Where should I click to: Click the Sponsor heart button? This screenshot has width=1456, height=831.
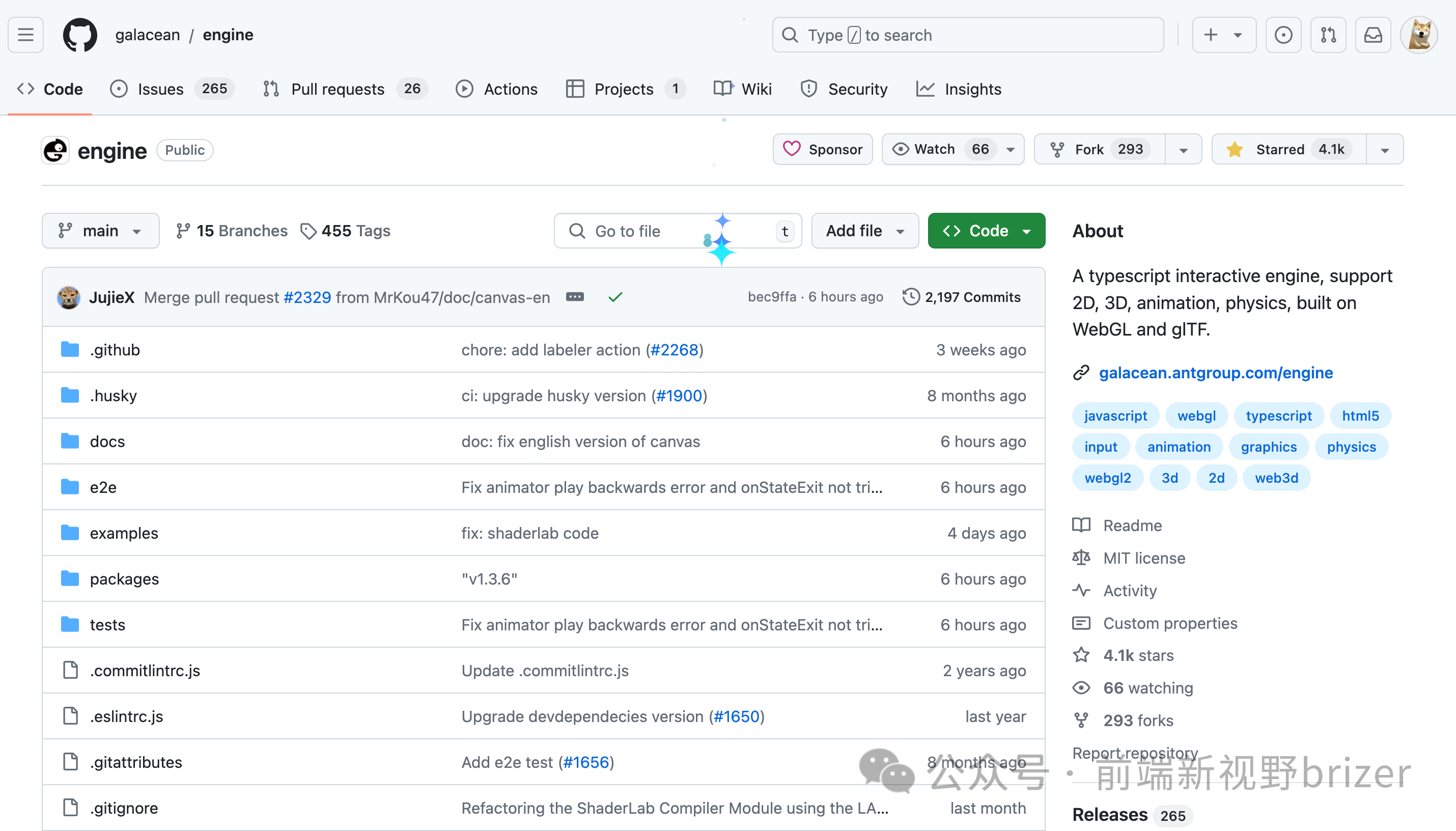[x=823, y=150]
